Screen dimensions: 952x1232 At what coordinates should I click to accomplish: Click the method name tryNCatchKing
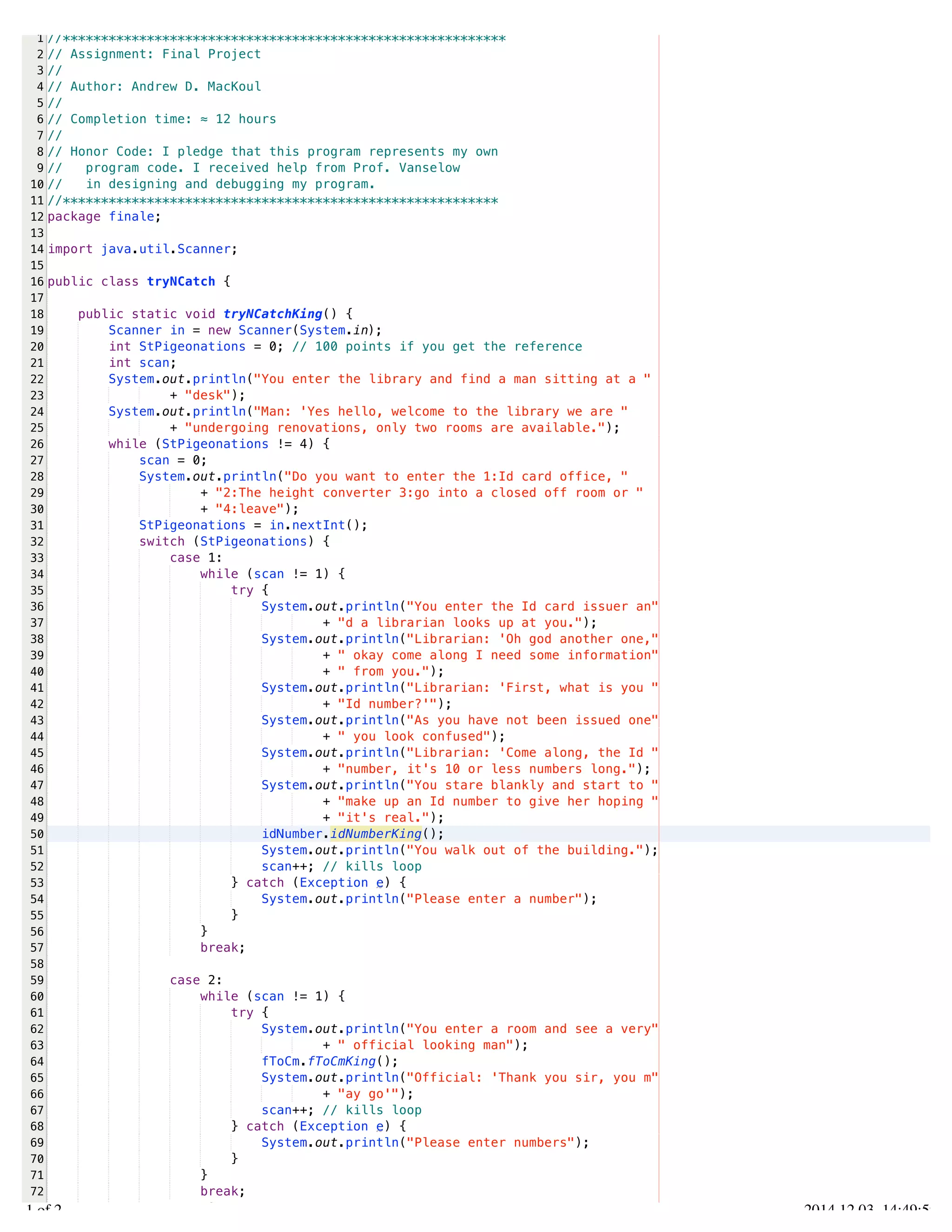(x=272, y=314)
